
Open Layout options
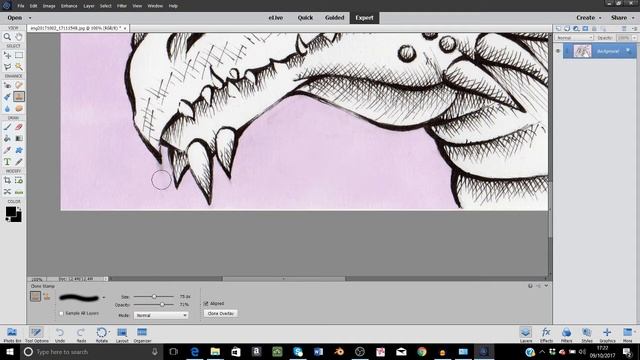click(122, 335)
